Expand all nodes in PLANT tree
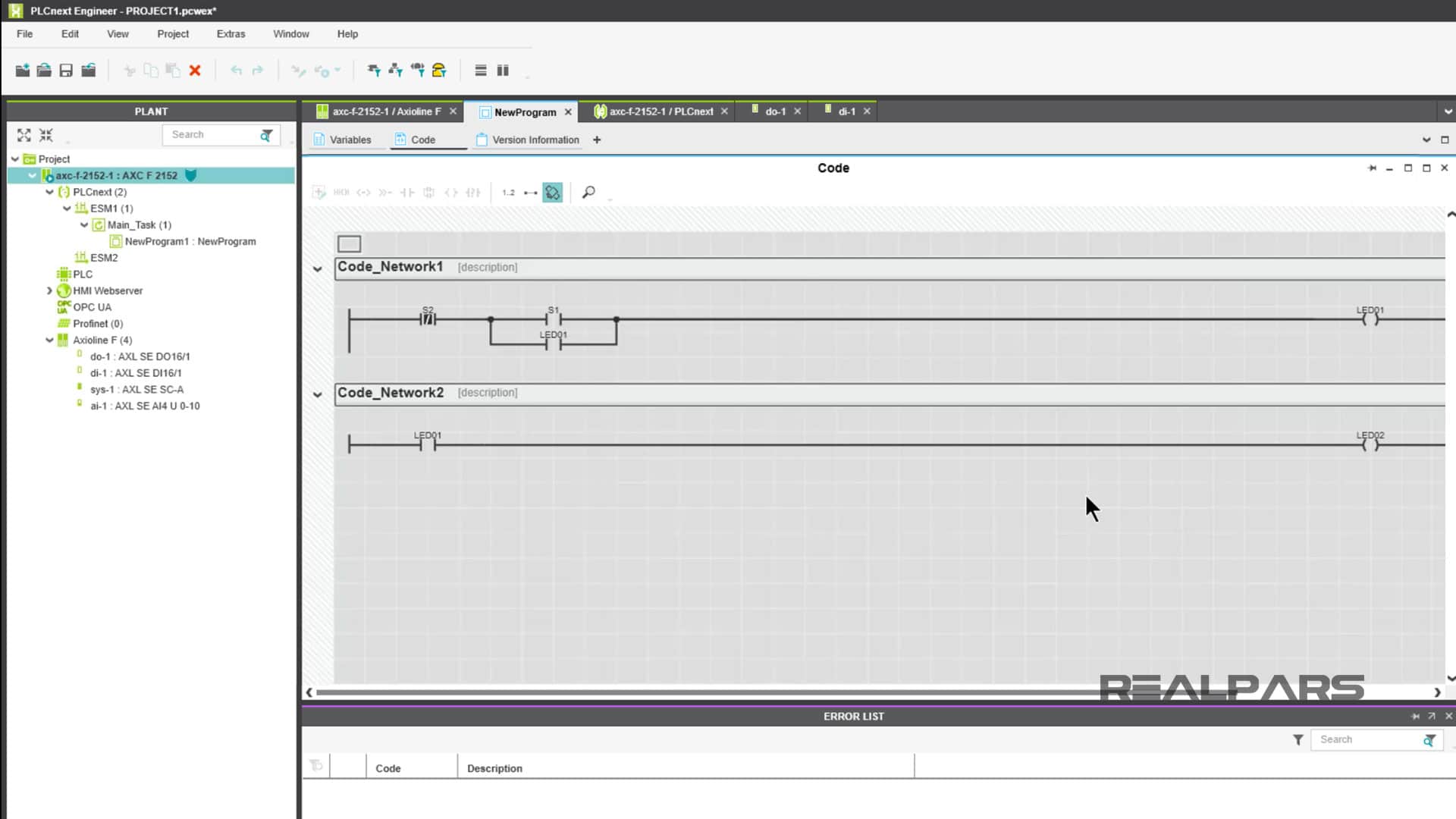Screen dimensions: 1456x819 click(24, 135)
